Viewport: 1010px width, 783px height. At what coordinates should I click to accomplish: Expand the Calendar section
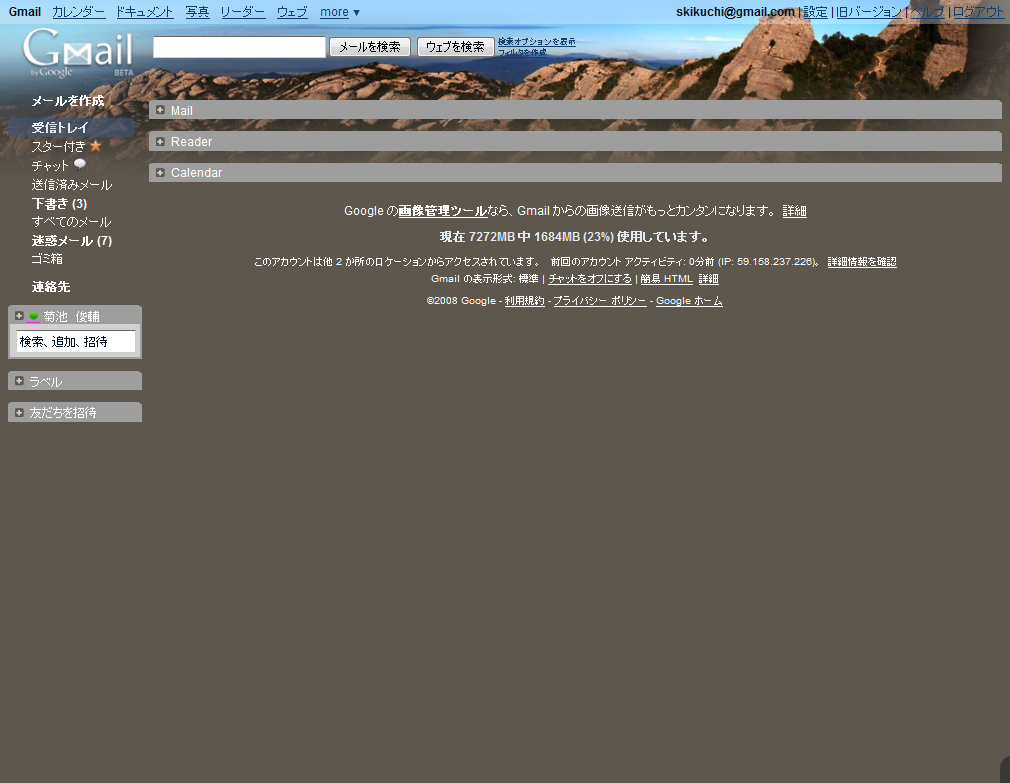tap(160, 173)
